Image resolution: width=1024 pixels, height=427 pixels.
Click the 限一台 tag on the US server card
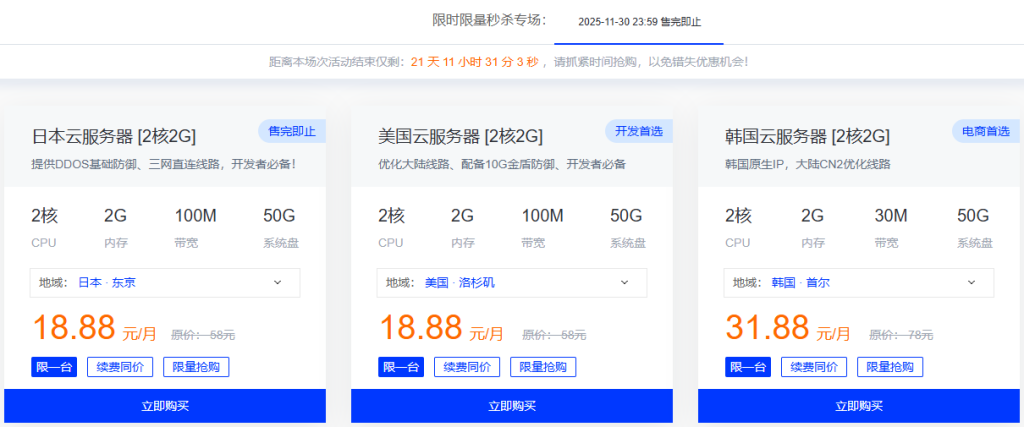click(401, 367)
